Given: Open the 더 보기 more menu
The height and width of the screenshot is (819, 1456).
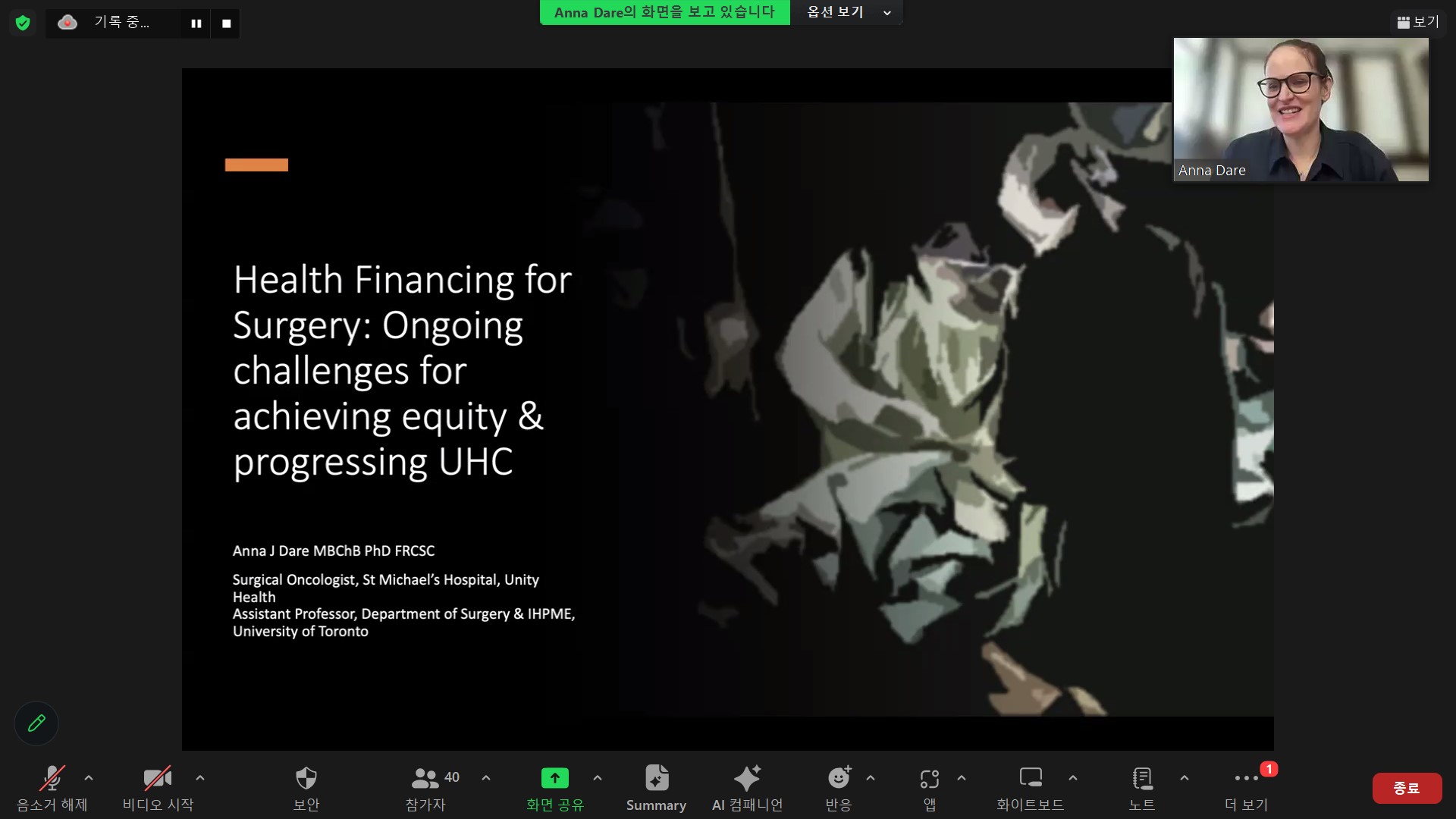Looking at the screenshot, I should point(1247,789).
